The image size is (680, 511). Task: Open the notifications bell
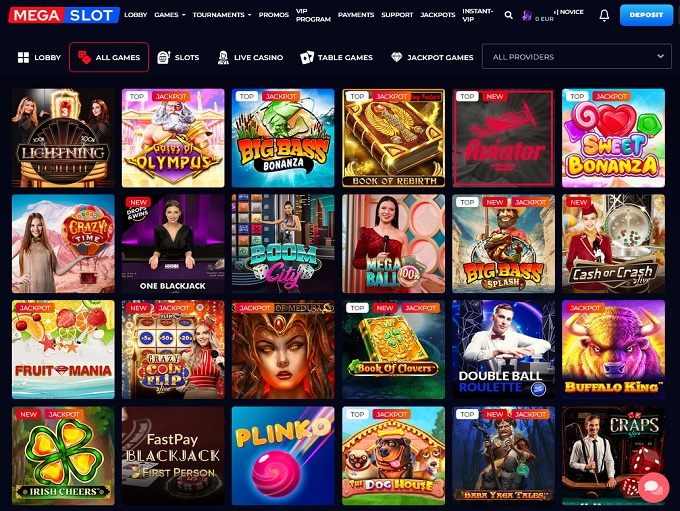[x=604, y=15]
